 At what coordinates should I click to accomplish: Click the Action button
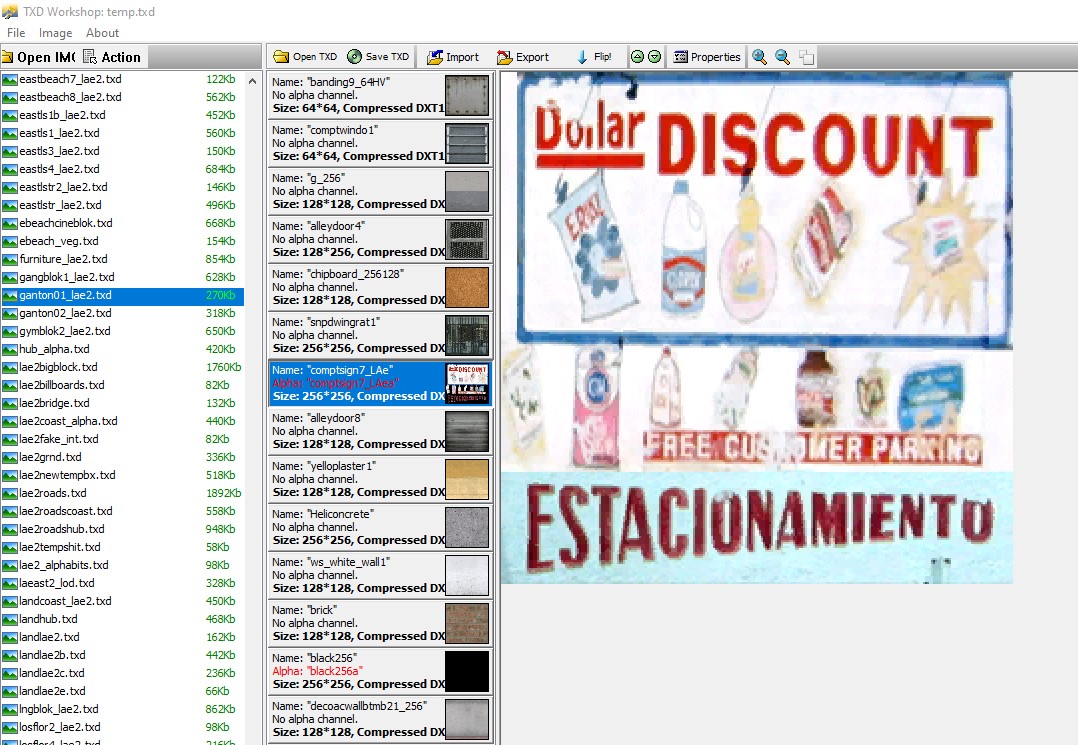(x=112, y=57)
